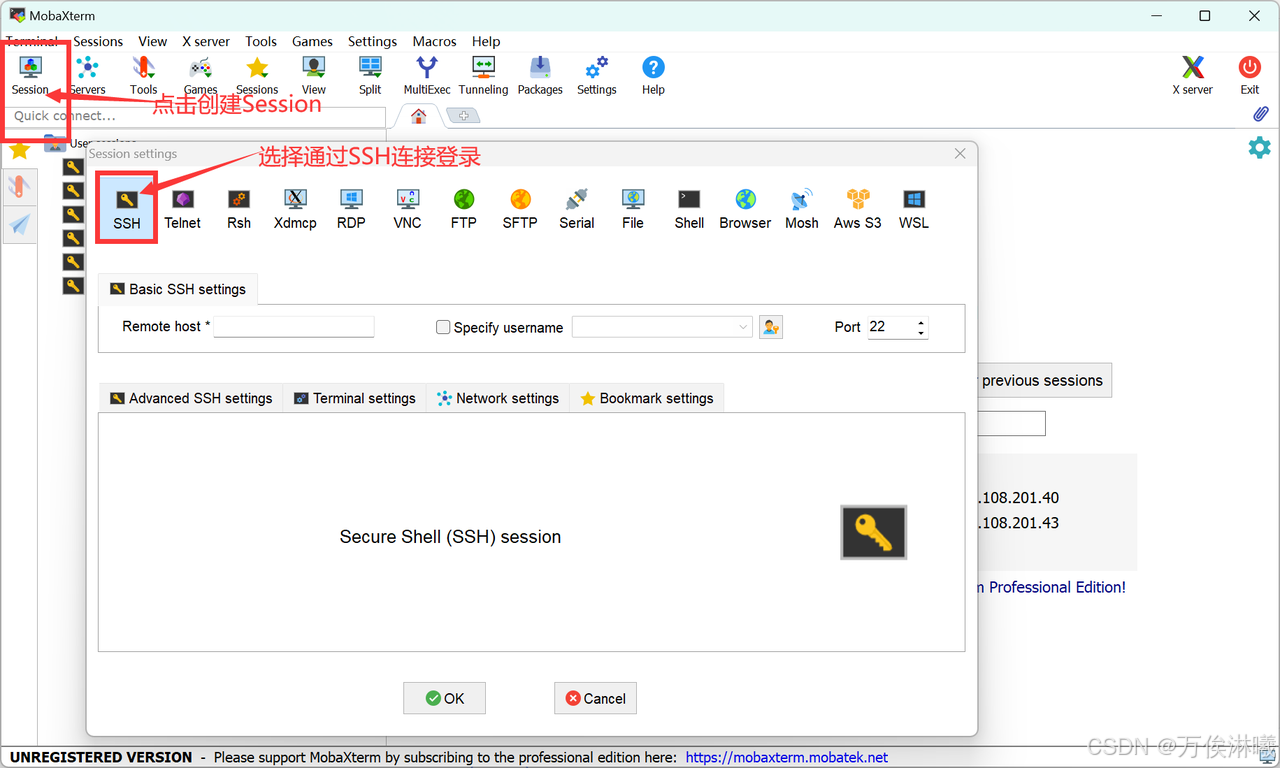This screenshot has height=768, width=1280.
Task: Enable the Specify username checkbox
Action: [x=443, y=327]
